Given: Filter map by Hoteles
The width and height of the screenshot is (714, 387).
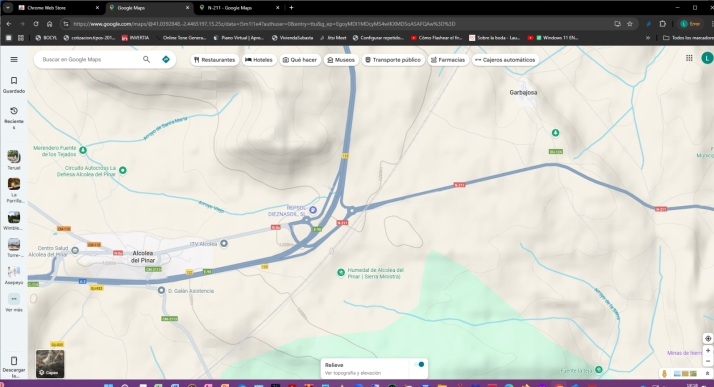Looking at the screenshot, I should (259, 60).
